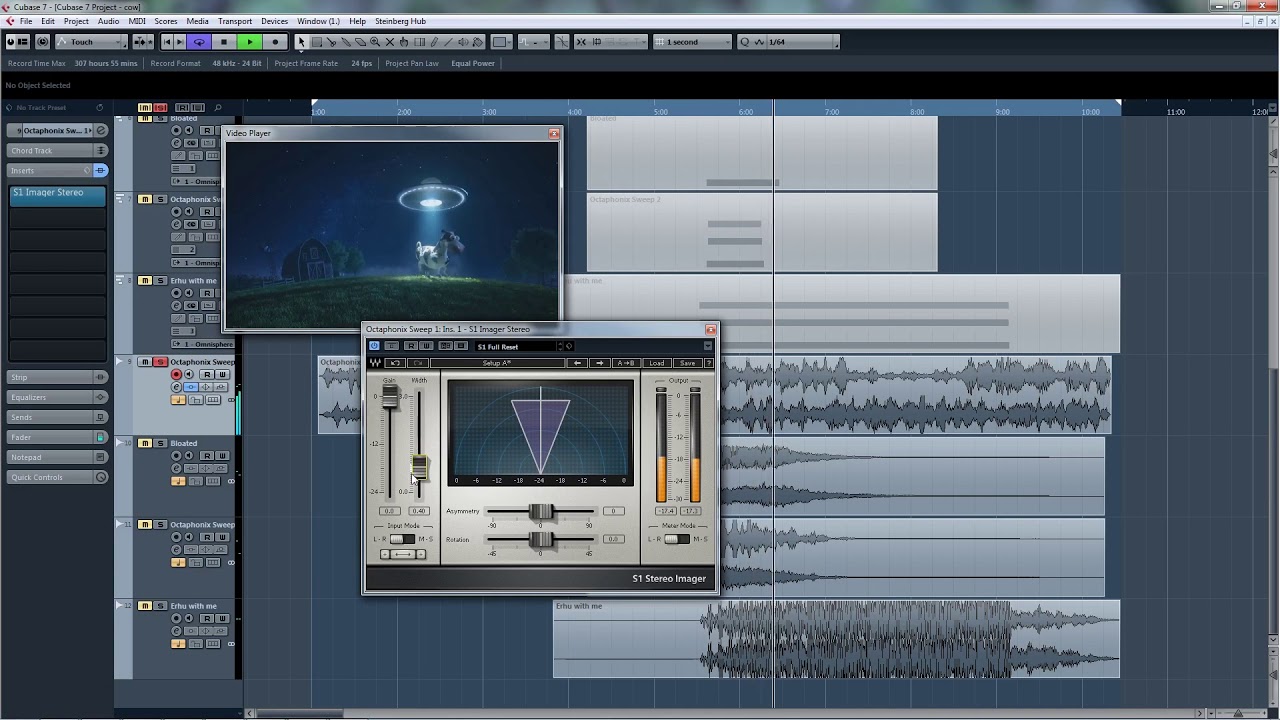Start playback with the green Play button
The width and height of the screenshot is (1280, 720).
tap(249, 42)
